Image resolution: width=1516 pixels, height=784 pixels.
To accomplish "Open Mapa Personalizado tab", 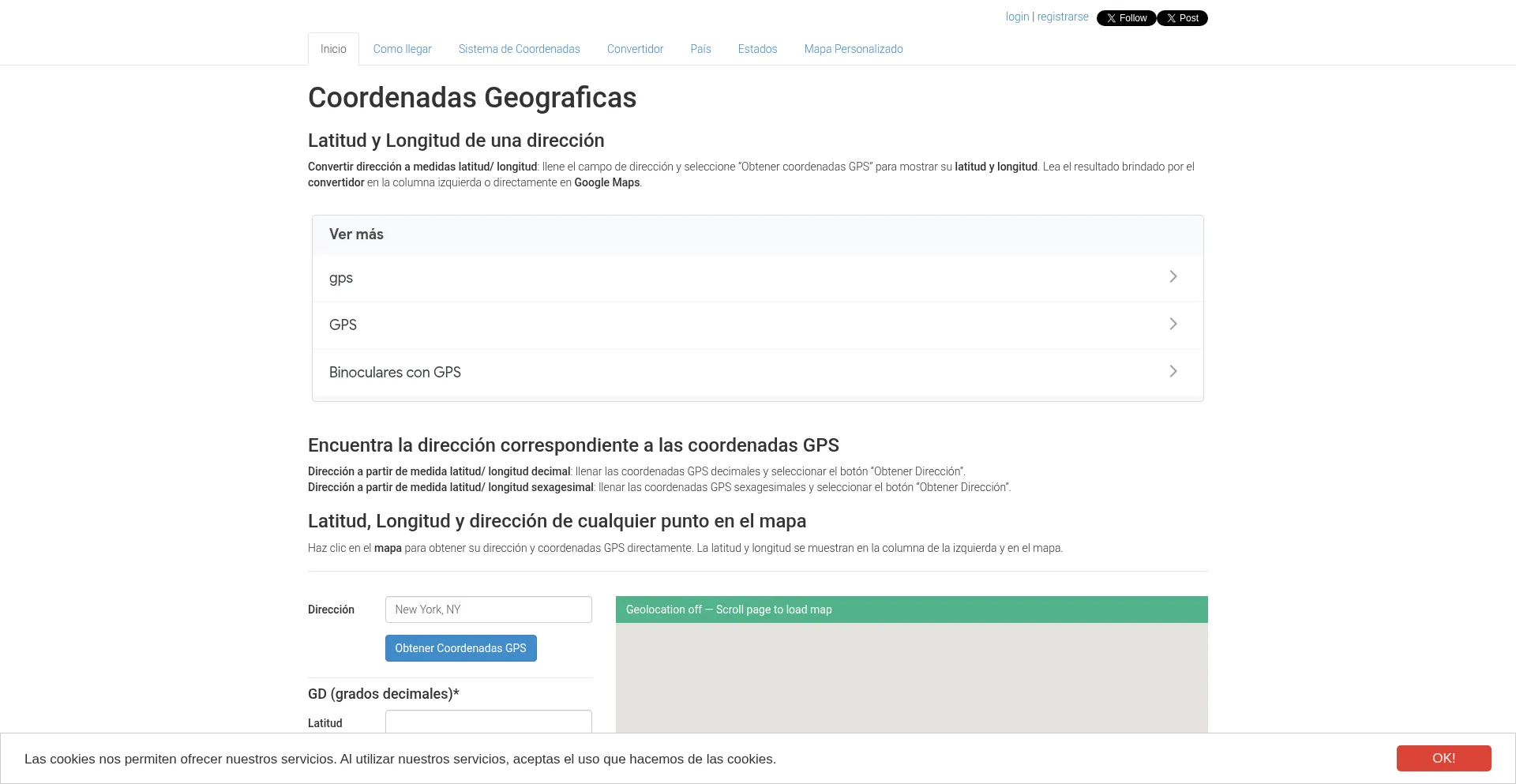I will 854,49.
